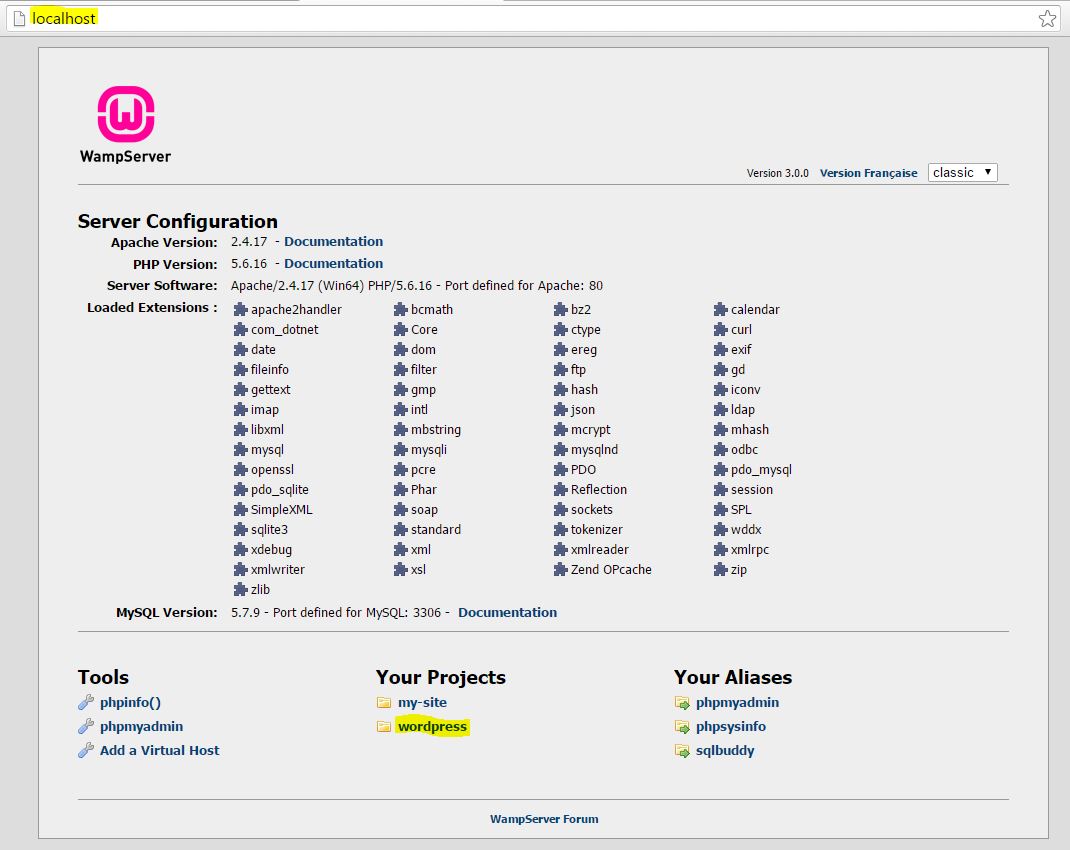Open the wordpress project
The image size is (1070, 850).
(x=432, y=726)
